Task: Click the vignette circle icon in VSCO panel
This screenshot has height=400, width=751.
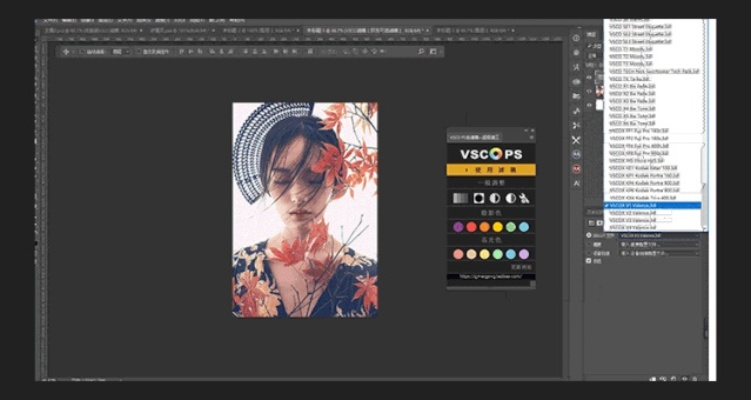Action: pos(478,198)
